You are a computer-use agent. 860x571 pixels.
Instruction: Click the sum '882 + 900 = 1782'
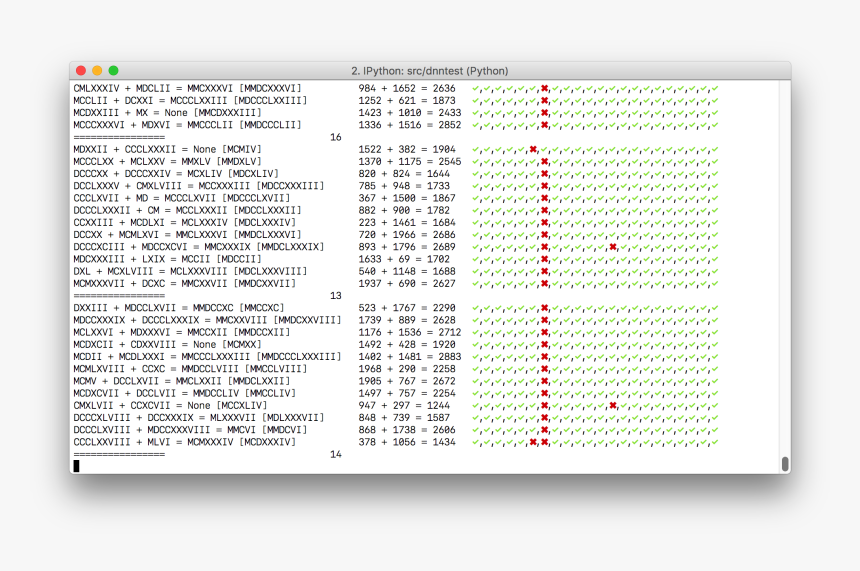[x=404, y=210]
